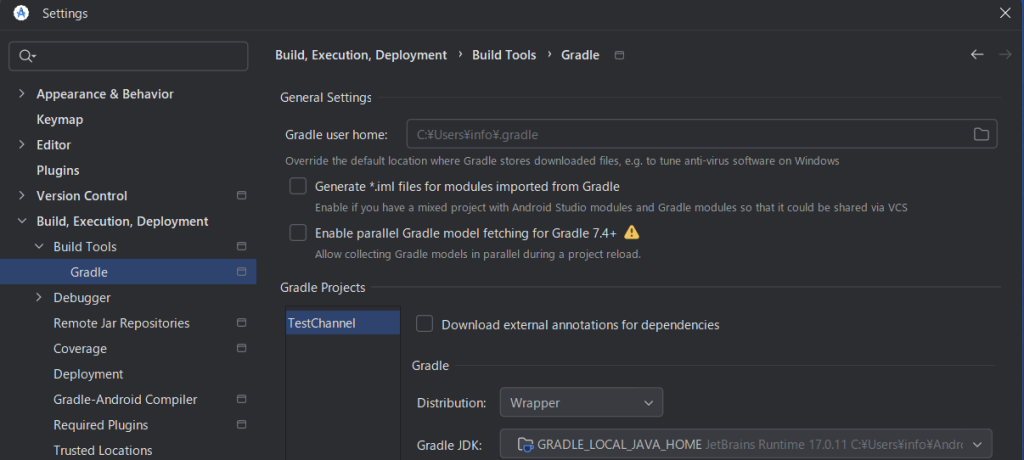Screen dimensions: 1024x460
Task: Select Keymap in the settings tree
Action: click(x=60, y=119)
